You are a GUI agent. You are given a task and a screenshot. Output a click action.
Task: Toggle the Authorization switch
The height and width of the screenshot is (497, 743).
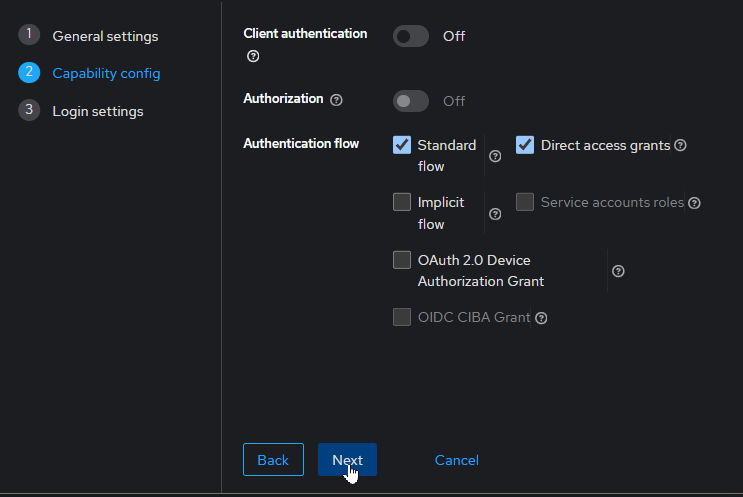click(x=411, y=101)
